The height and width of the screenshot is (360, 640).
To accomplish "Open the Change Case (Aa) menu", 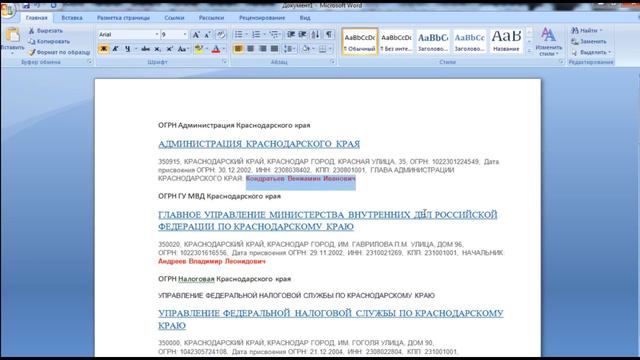I will [x=182, y=49].
